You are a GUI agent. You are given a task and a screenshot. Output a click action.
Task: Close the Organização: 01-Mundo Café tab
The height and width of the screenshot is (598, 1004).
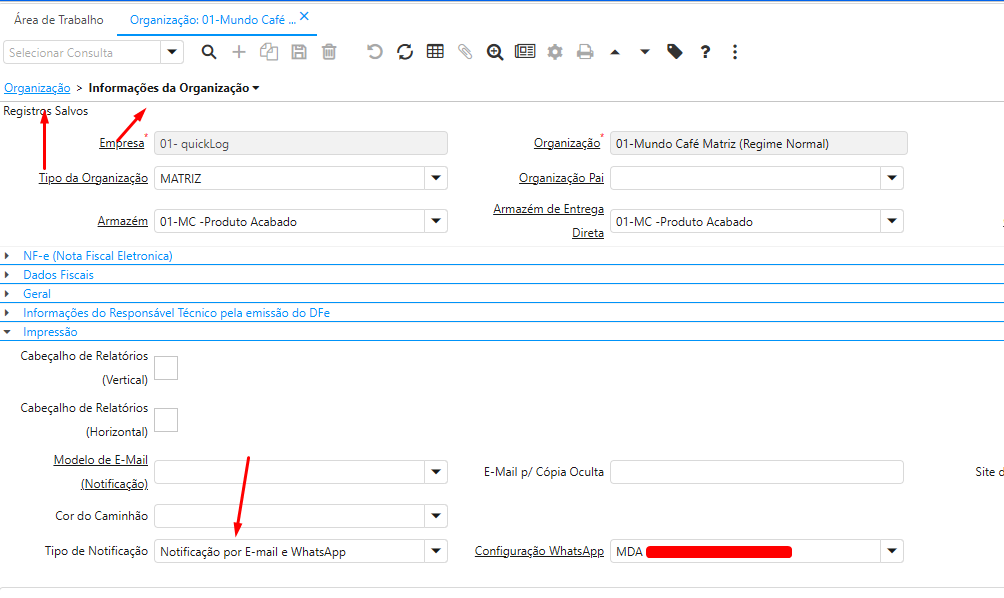(304, 17)
